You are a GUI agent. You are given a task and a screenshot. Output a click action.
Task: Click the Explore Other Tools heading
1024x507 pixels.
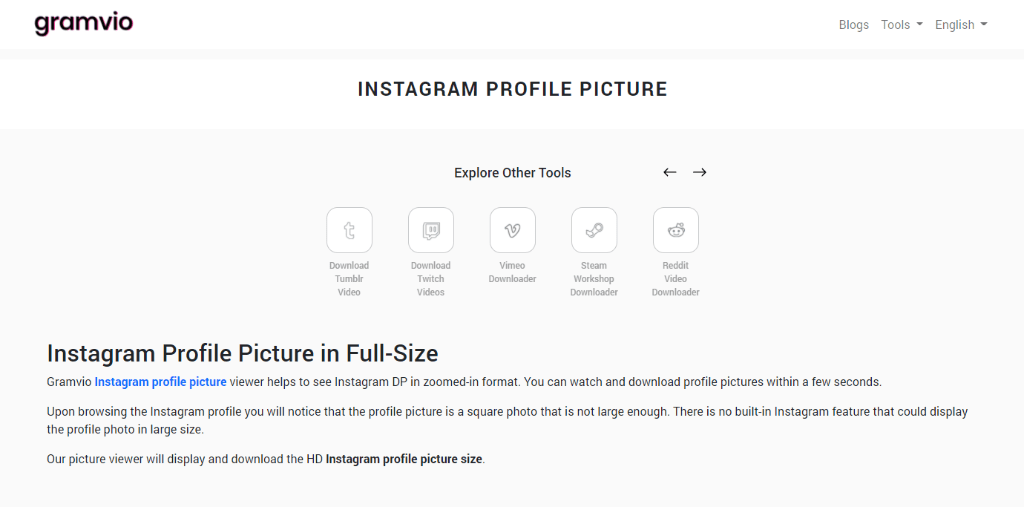click(x=512, y=173)
